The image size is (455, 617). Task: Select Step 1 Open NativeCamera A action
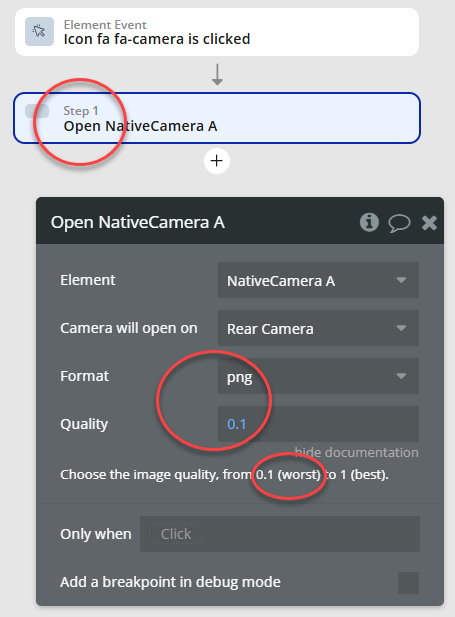(217, 118)
